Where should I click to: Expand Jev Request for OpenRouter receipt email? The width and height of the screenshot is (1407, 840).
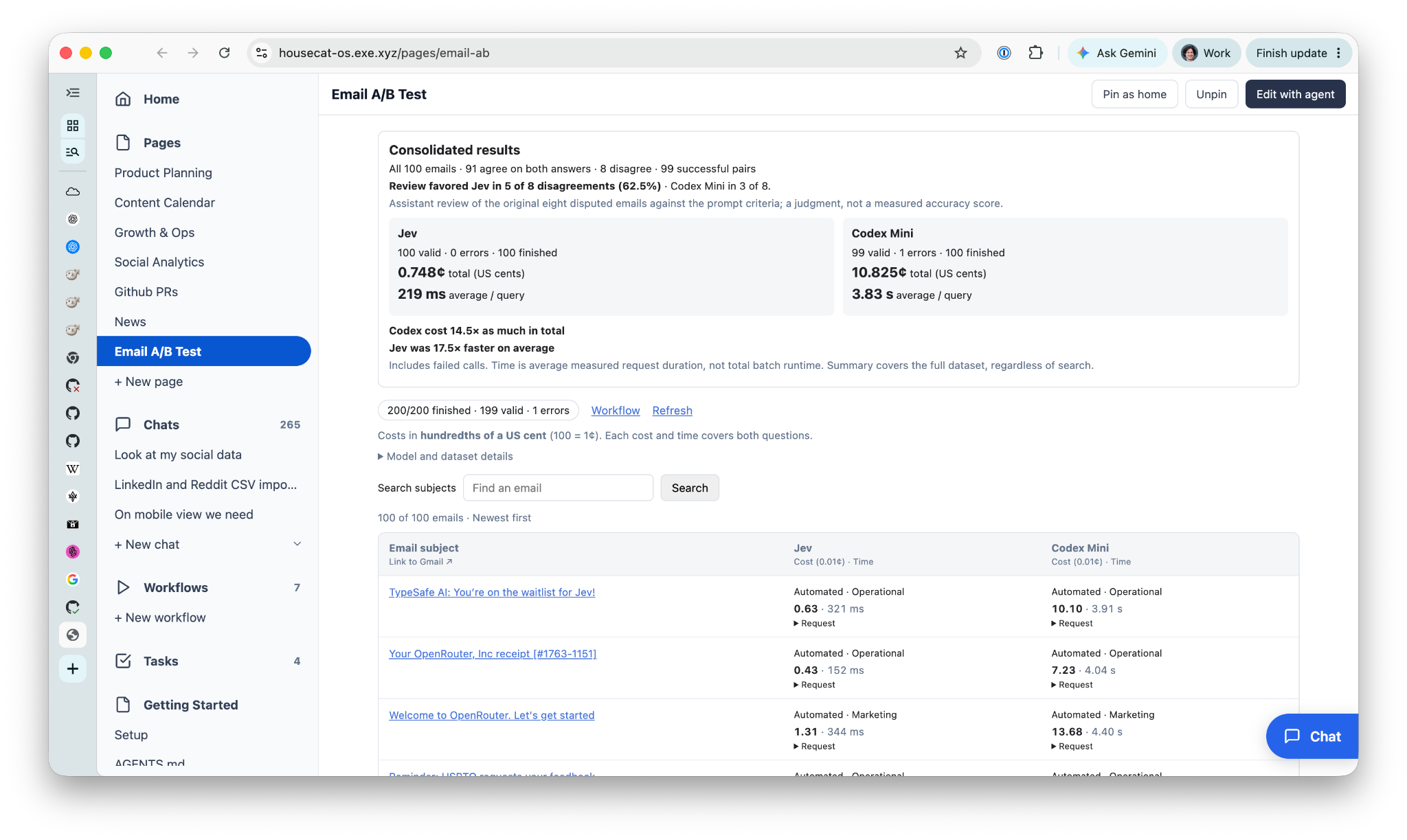click(815, 685)
